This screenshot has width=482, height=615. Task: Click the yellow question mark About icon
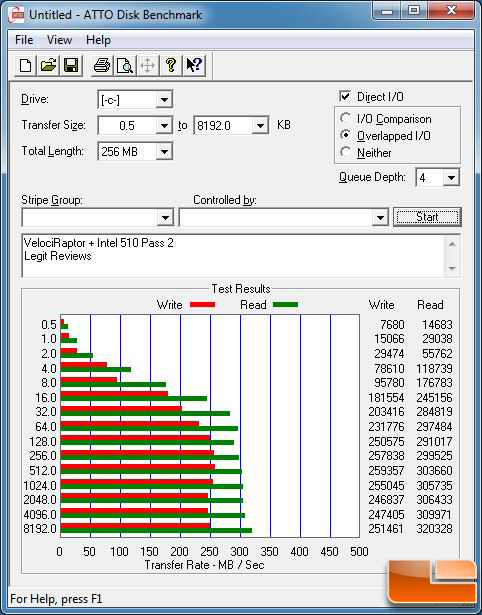171,65
